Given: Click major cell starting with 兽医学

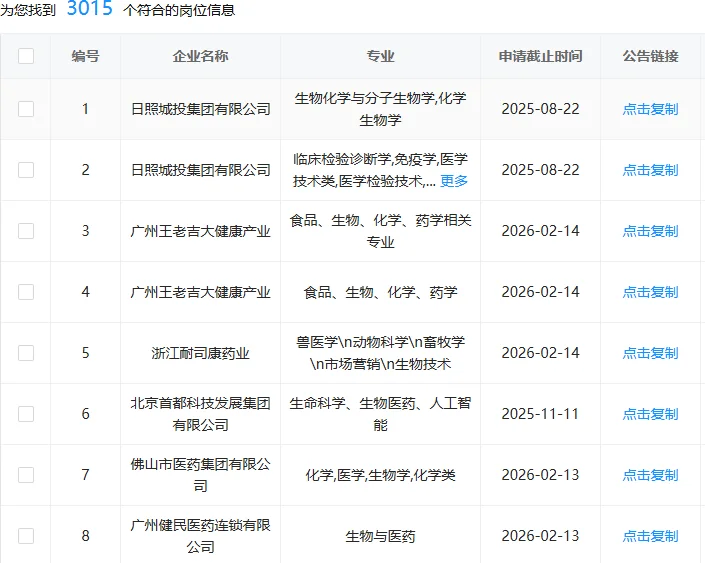Looking at the screenshot, I should coord(380,353).
